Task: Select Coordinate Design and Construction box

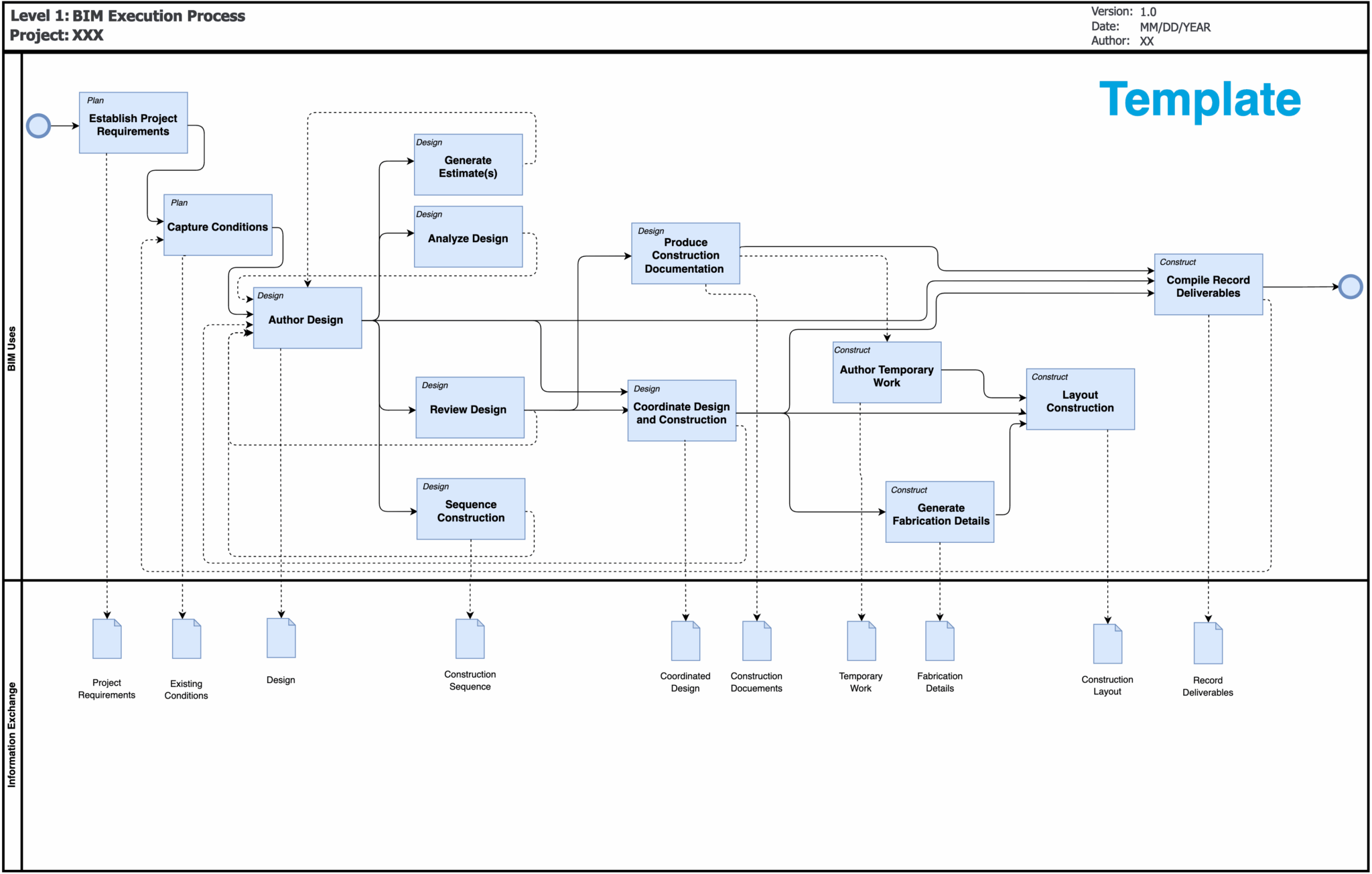Action: pos(681,410)
